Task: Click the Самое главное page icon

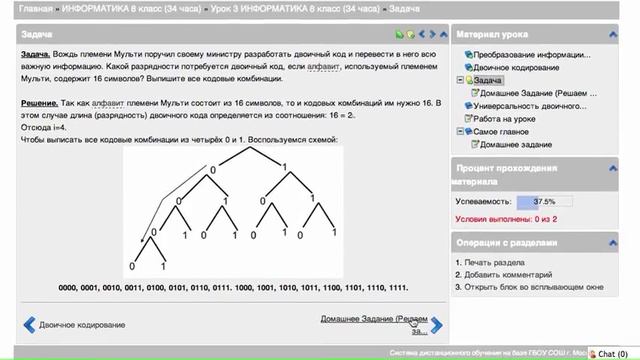Action: (x=469, y=131)
